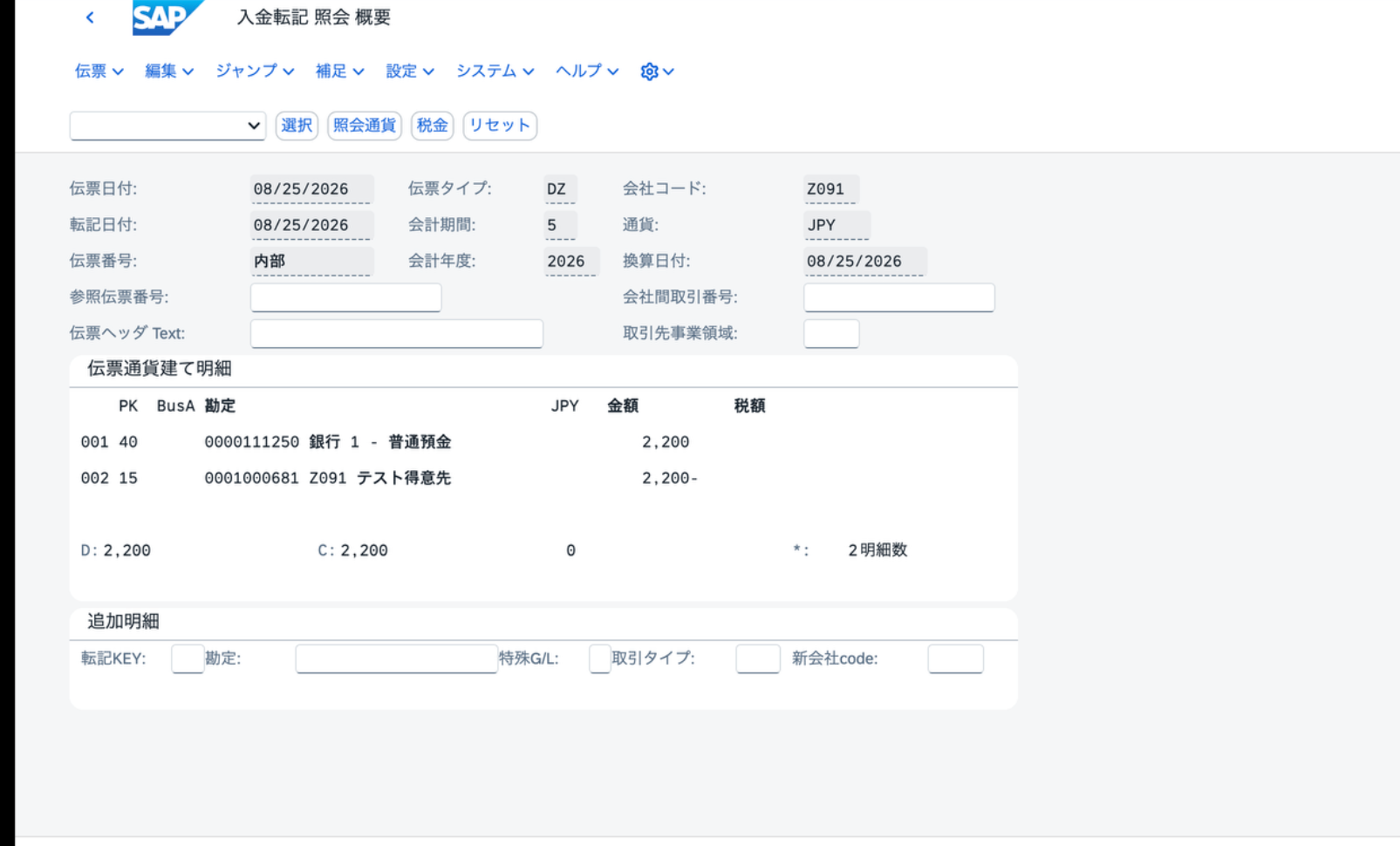This screenshot has height=846, width=1400.
Task: Click the リセット button
Action: pyautogui.click(x=500, y=126)
